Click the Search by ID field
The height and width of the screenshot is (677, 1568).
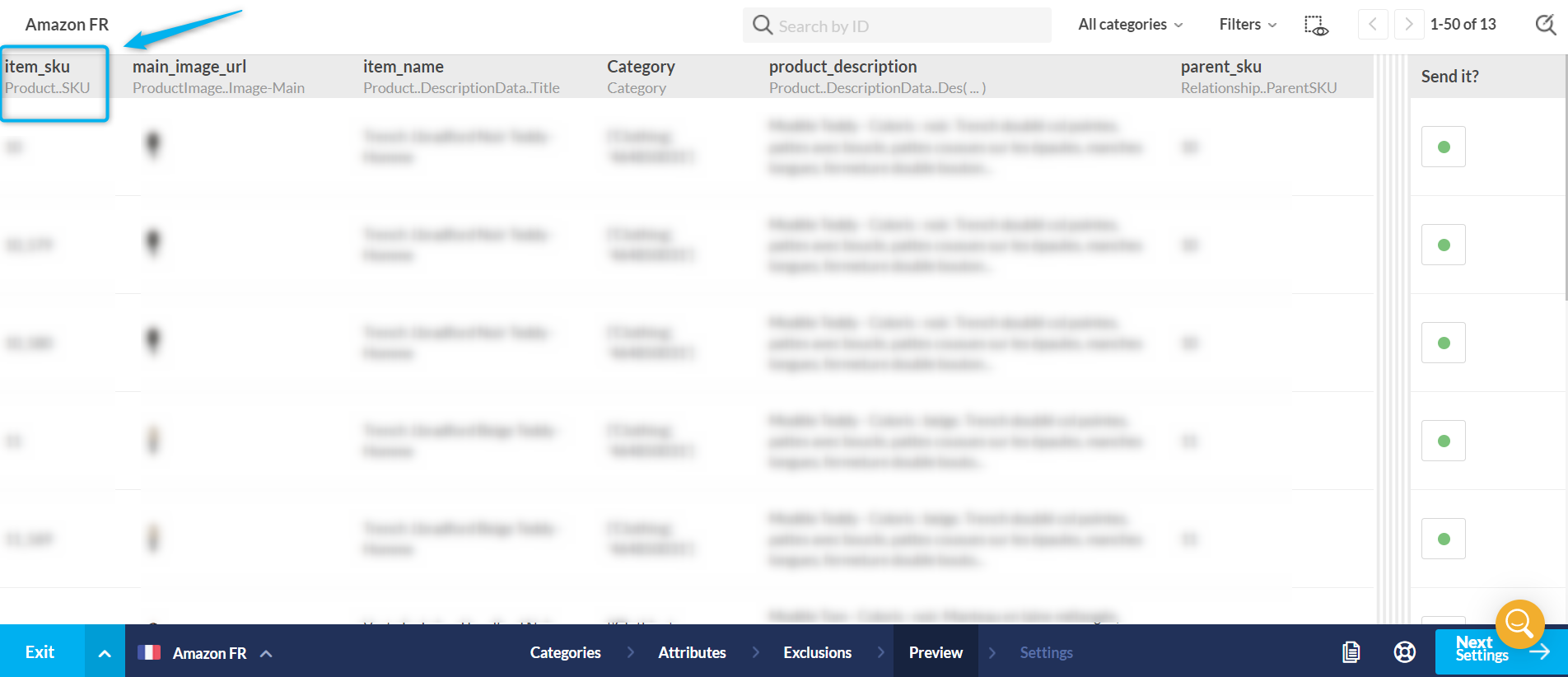(898, 26)
